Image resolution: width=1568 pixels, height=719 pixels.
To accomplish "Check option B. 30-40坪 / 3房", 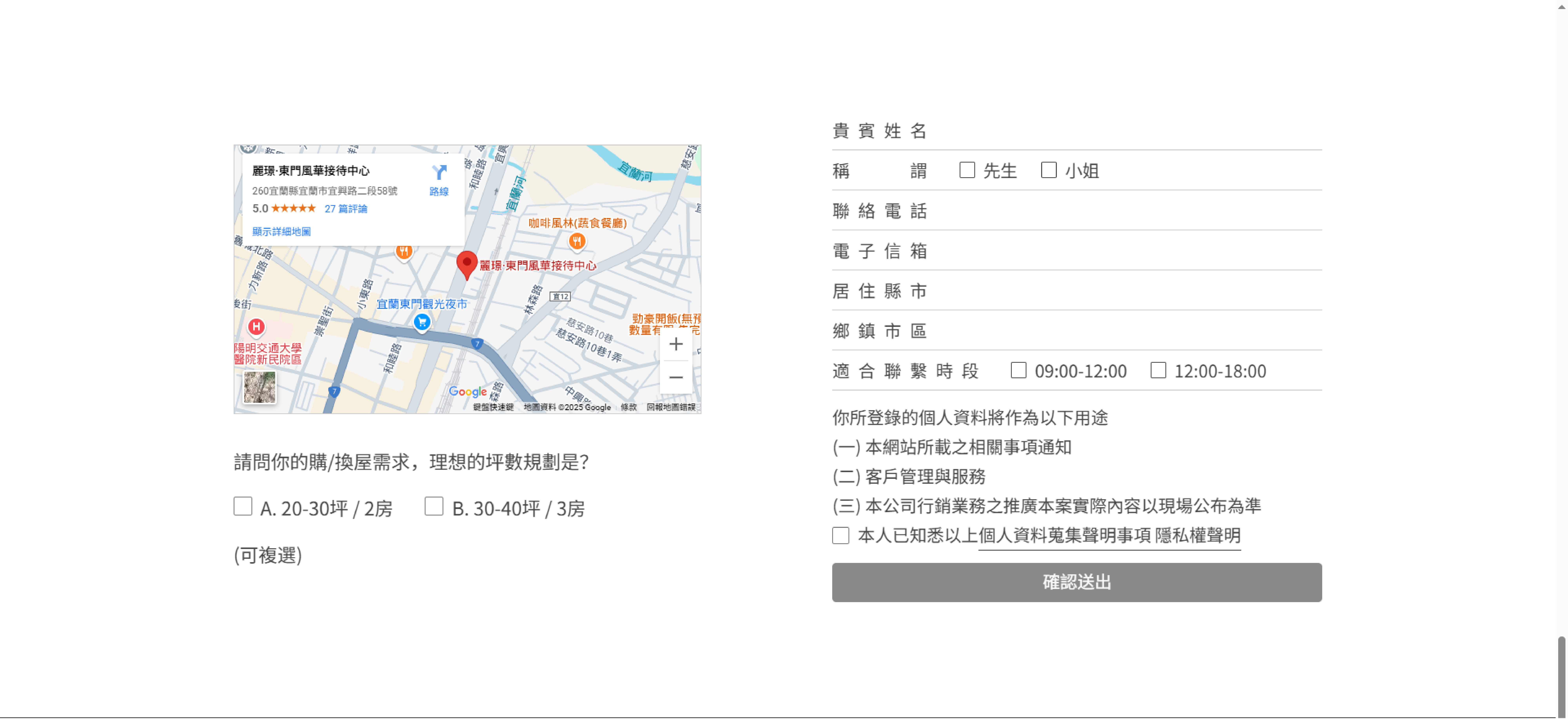I will pyautogui.click(x=434, y=506).
